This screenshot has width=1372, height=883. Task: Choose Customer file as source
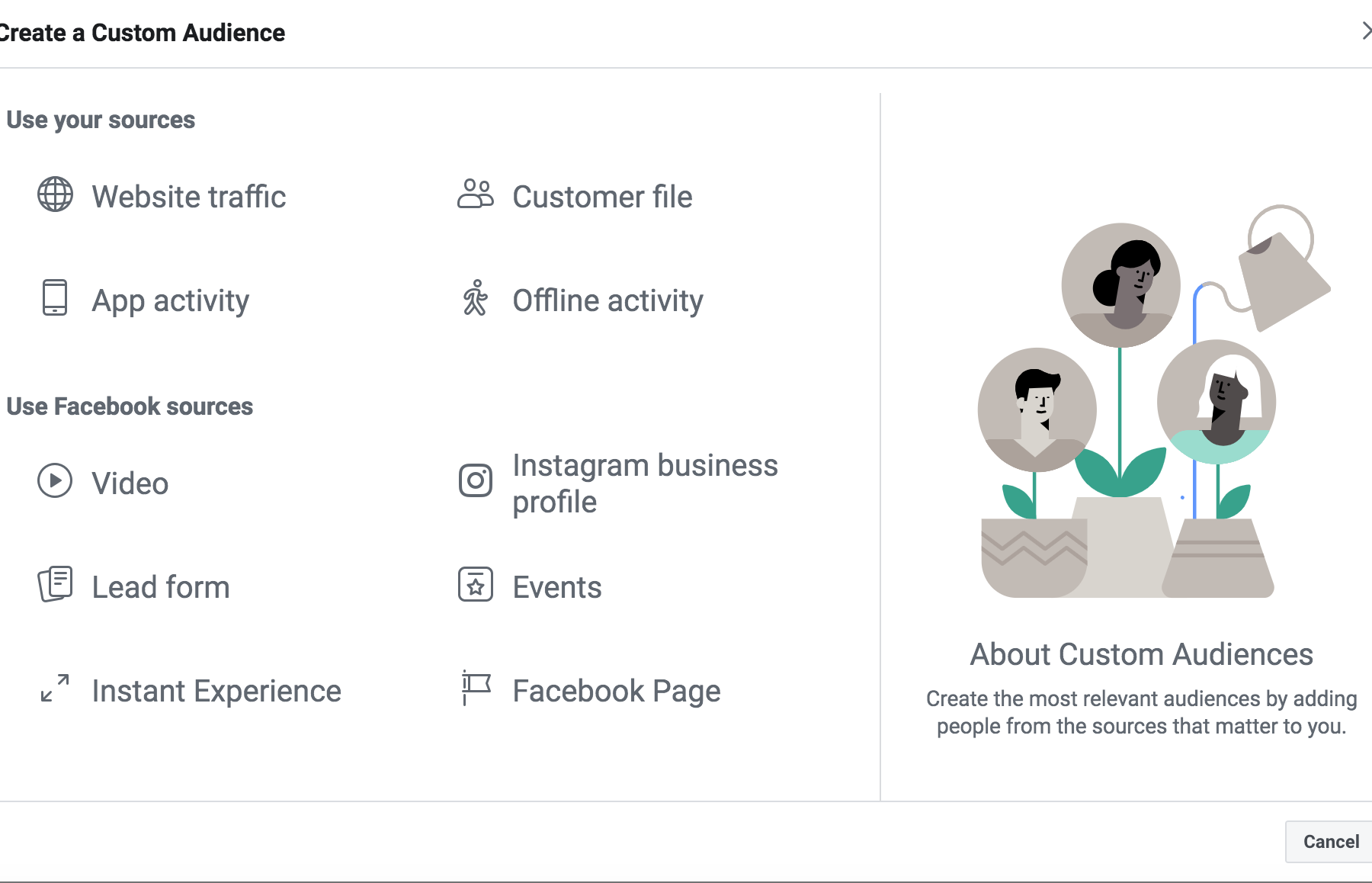click(602, 197)
